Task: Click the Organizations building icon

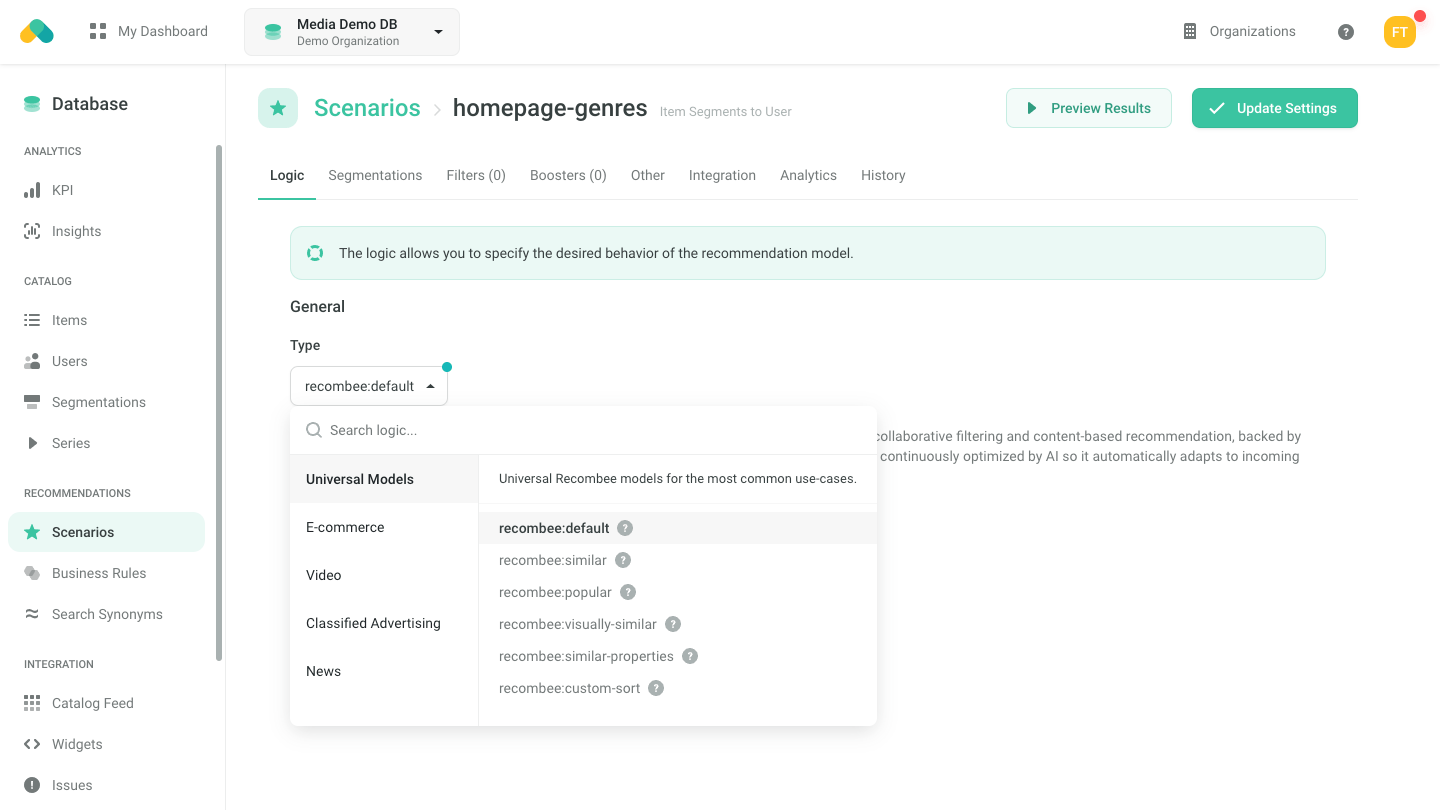Action: point(1190,31)
